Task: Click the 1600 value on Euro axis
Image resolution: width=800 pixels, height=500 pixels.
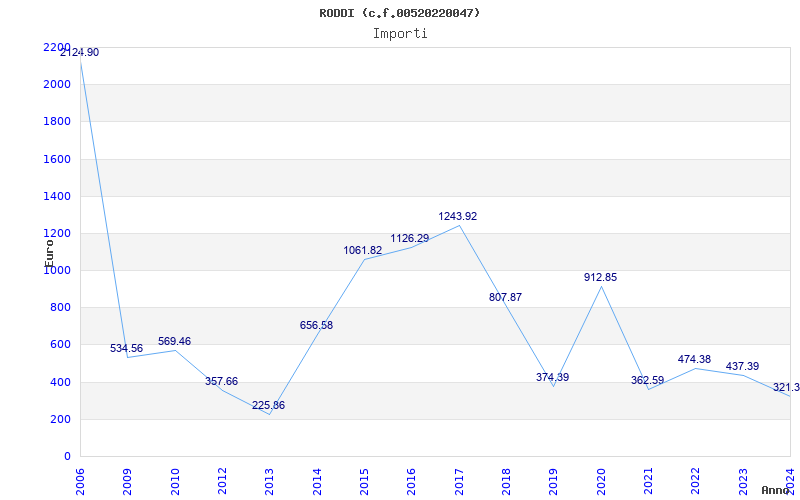Action: pyautogui.click(x=57, y=159)
